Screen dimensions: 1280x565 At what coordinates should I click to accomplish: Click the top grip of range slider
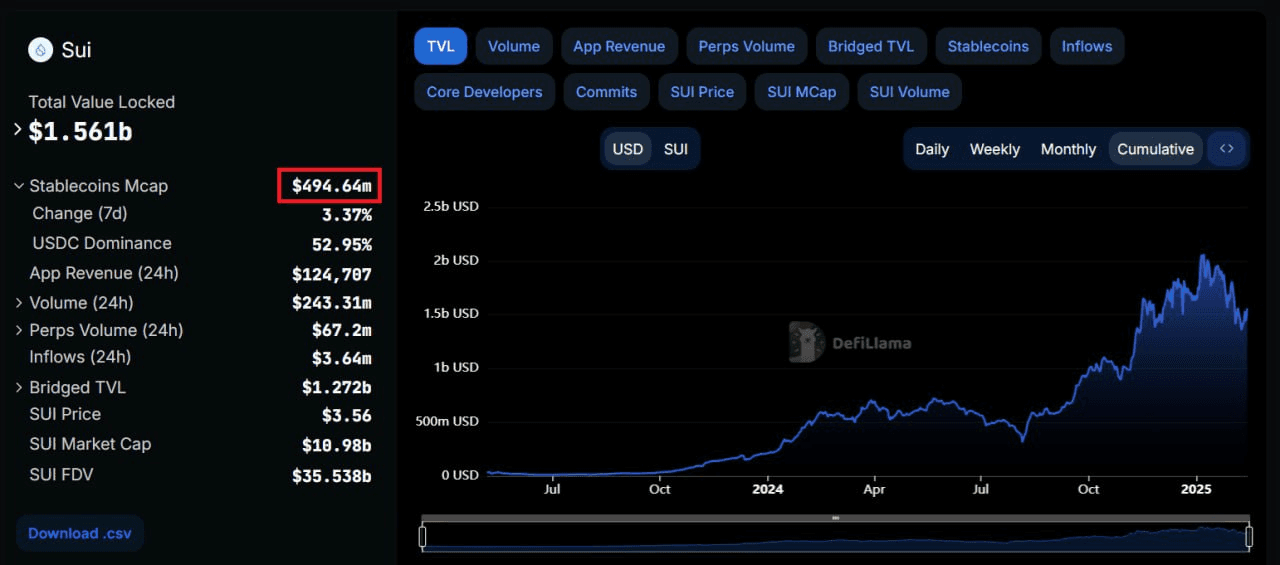point(836,518)
